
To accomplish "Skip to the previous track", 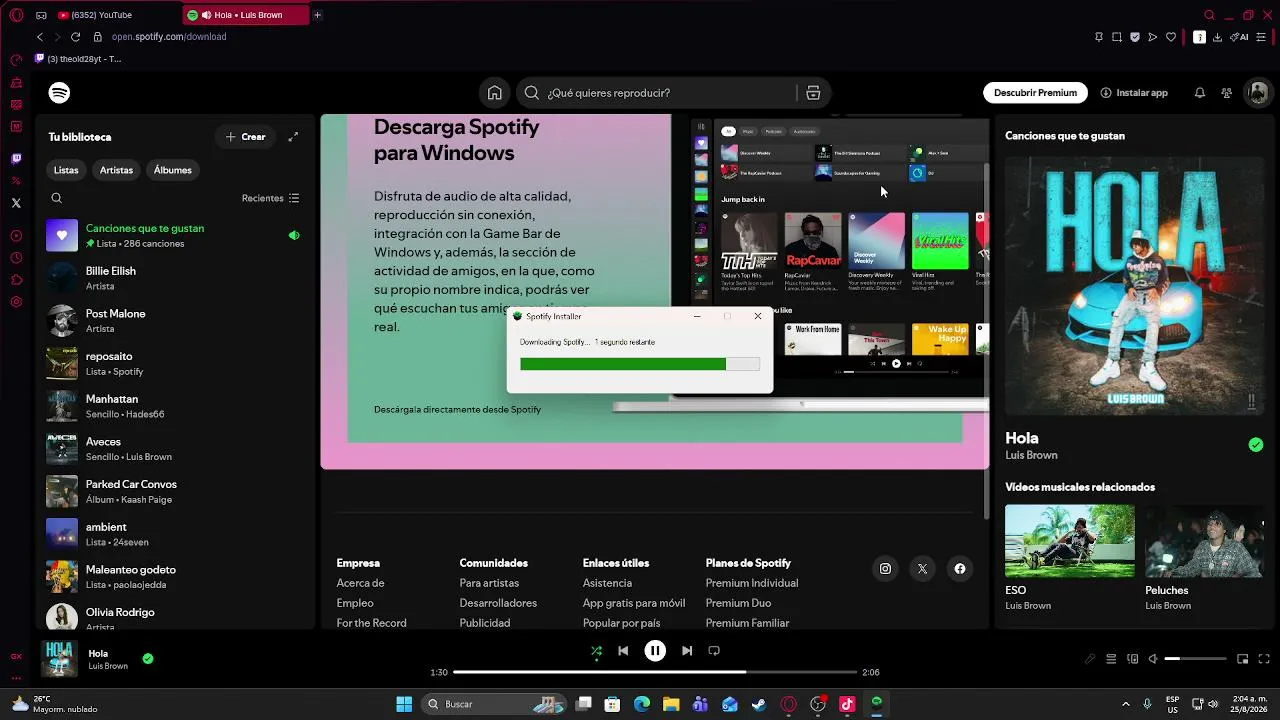I will (623, 651).
